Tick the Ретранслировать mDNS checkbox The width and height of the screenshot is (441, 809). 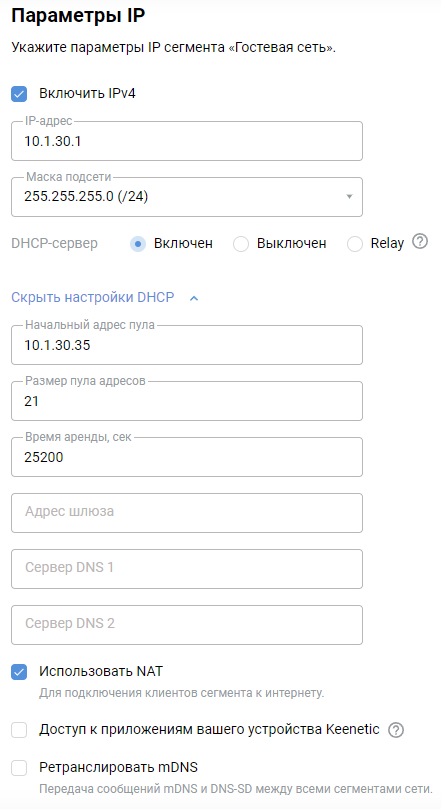pos(19,768)
